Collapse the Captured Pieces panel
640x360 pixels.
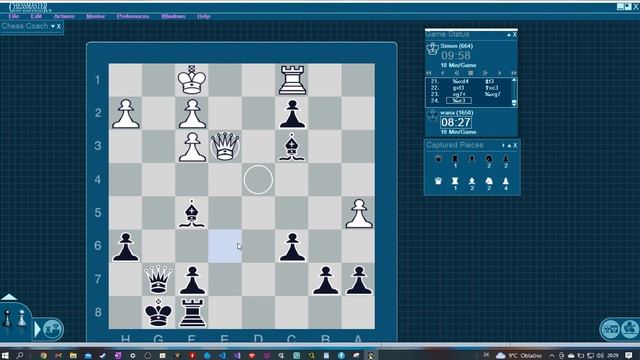point(509,145)
